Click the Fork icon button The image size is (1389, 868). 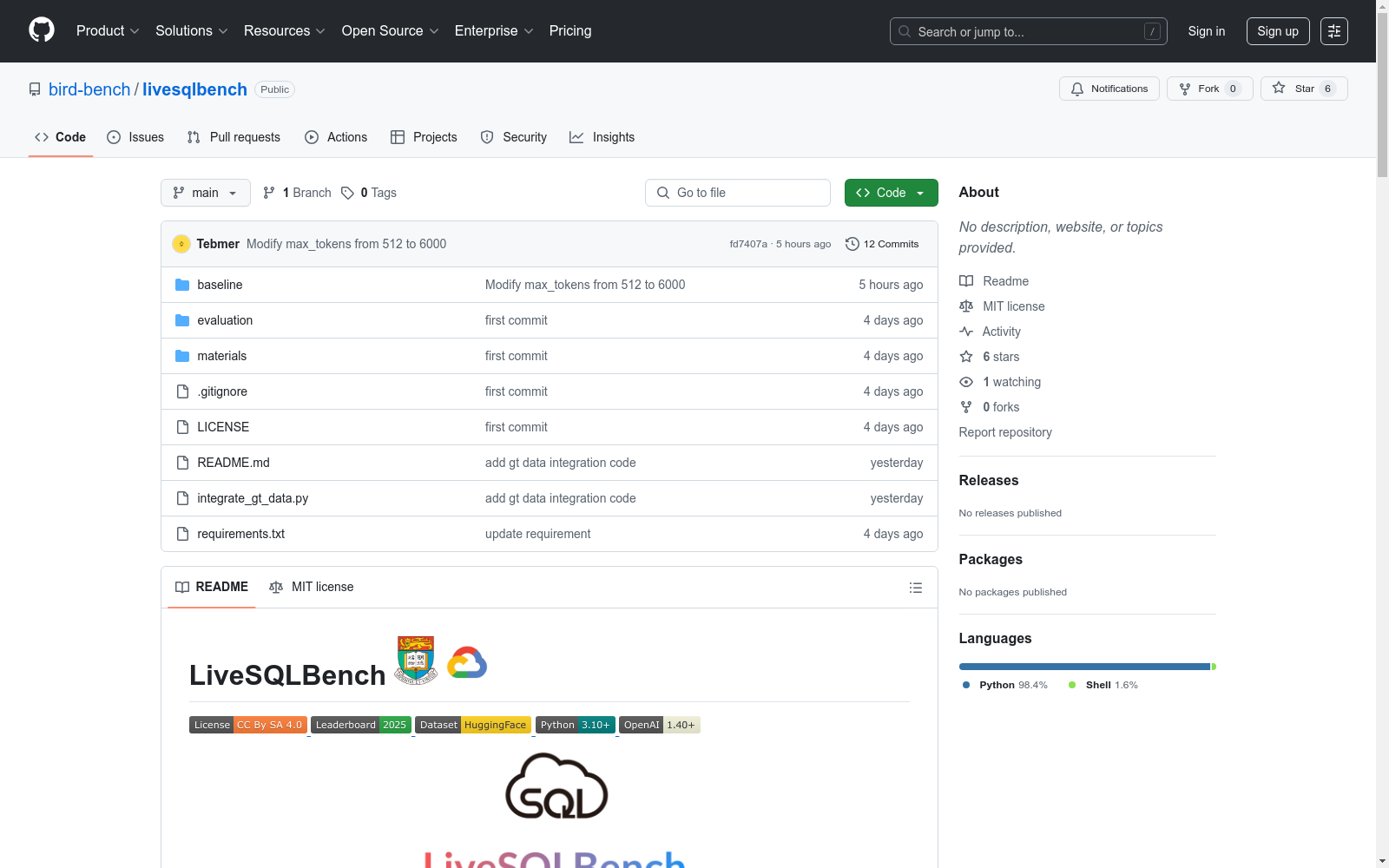point(1209,89)
